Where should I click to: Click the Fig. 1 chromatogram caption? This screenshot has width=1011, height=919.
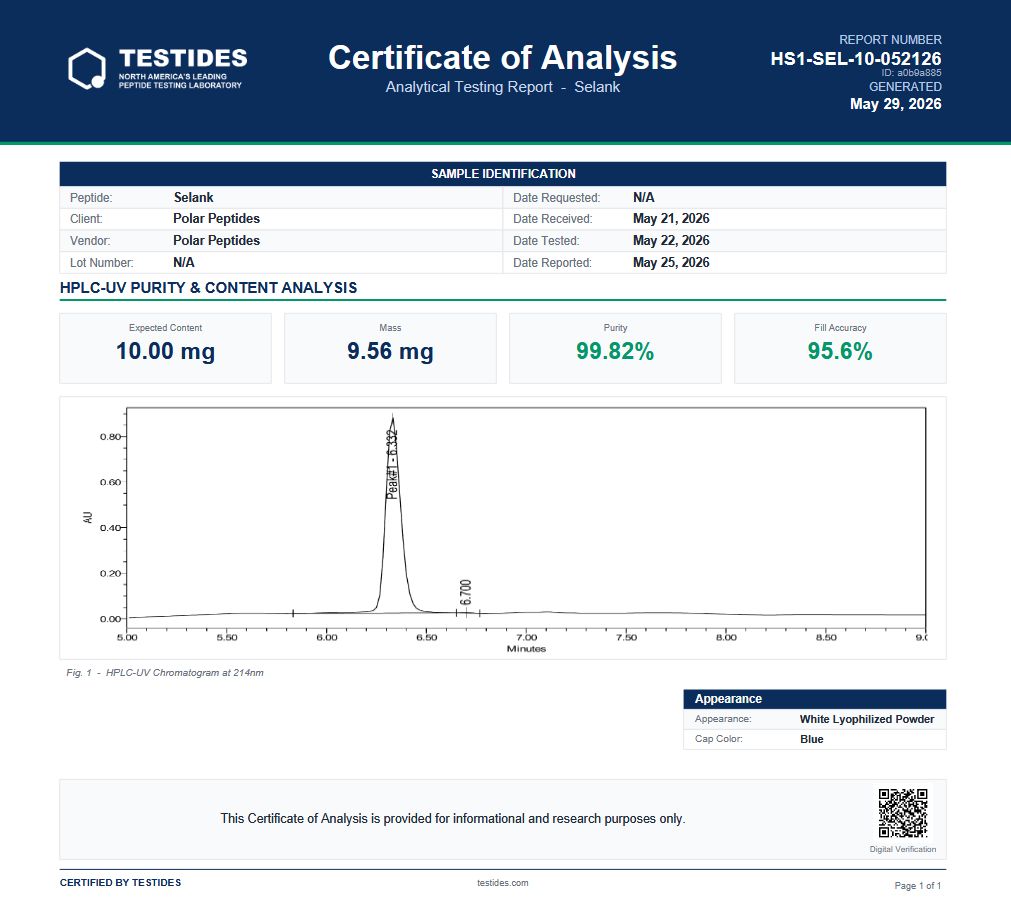click(x=164, y=673)
